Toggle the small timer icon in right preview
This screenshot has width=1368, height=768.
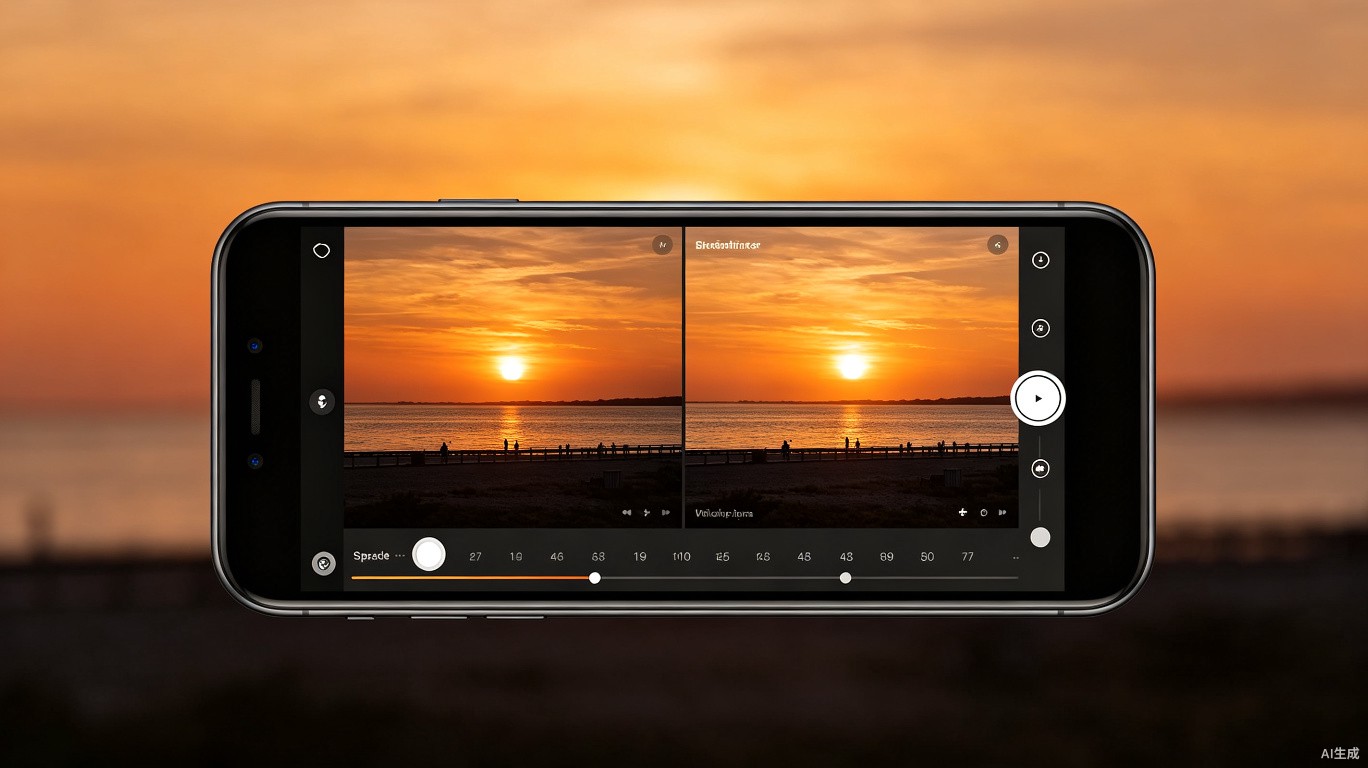coord(984,512)
